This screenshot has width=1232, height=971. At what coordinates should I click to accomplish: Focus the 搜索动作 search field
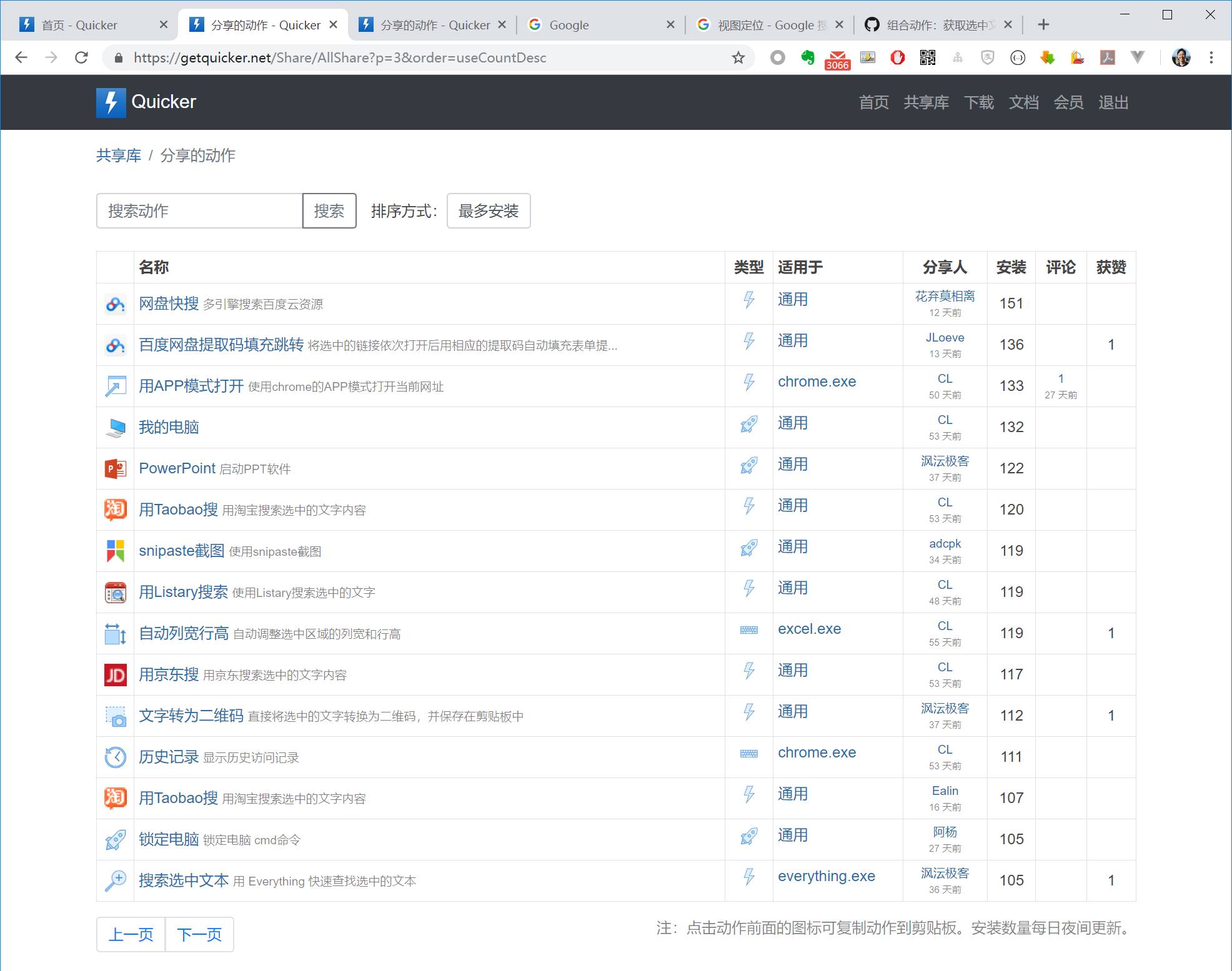click(200, 211)
